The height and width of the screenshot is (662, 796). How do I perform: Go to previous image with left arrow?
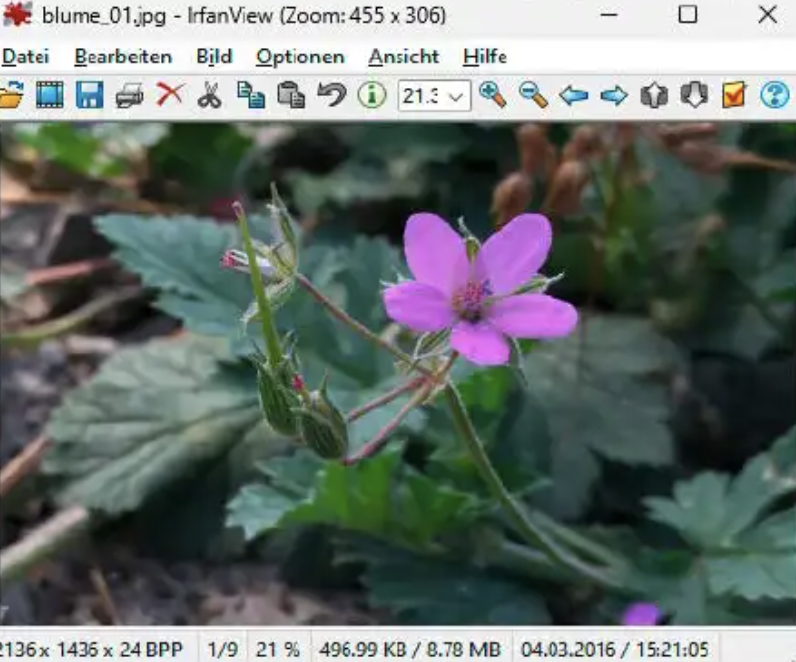coord(573,96)
